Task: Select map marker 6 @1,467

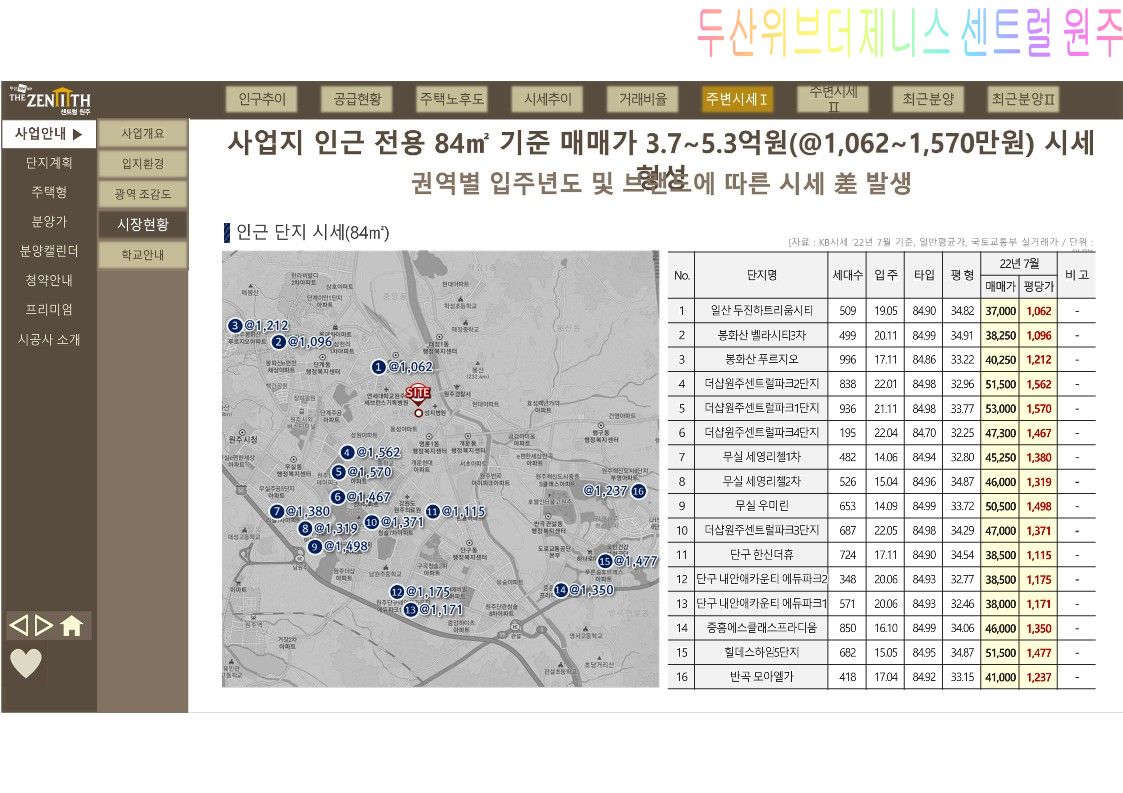Action: tap(361, 496)
